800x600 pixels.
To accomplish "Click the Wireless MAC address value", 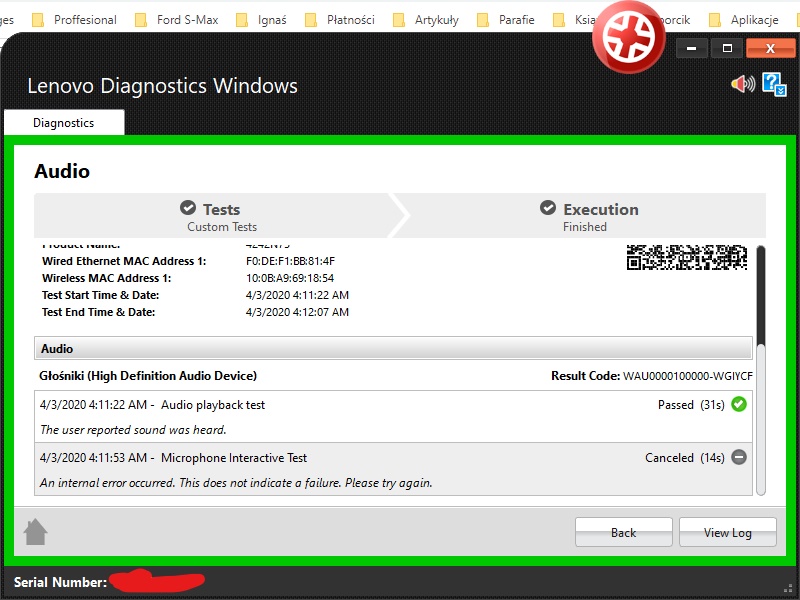I will [x=290, y=278].
